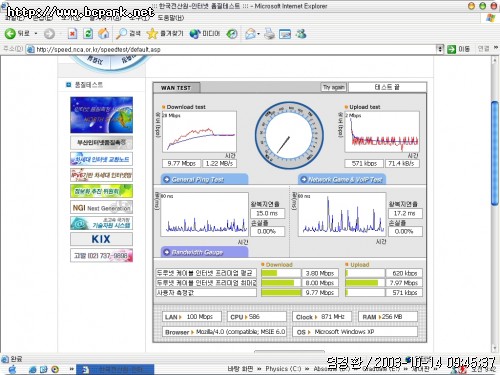Click the green sidebar banner link
Screen dimensions: 500x375
click(x=101, y=191)
